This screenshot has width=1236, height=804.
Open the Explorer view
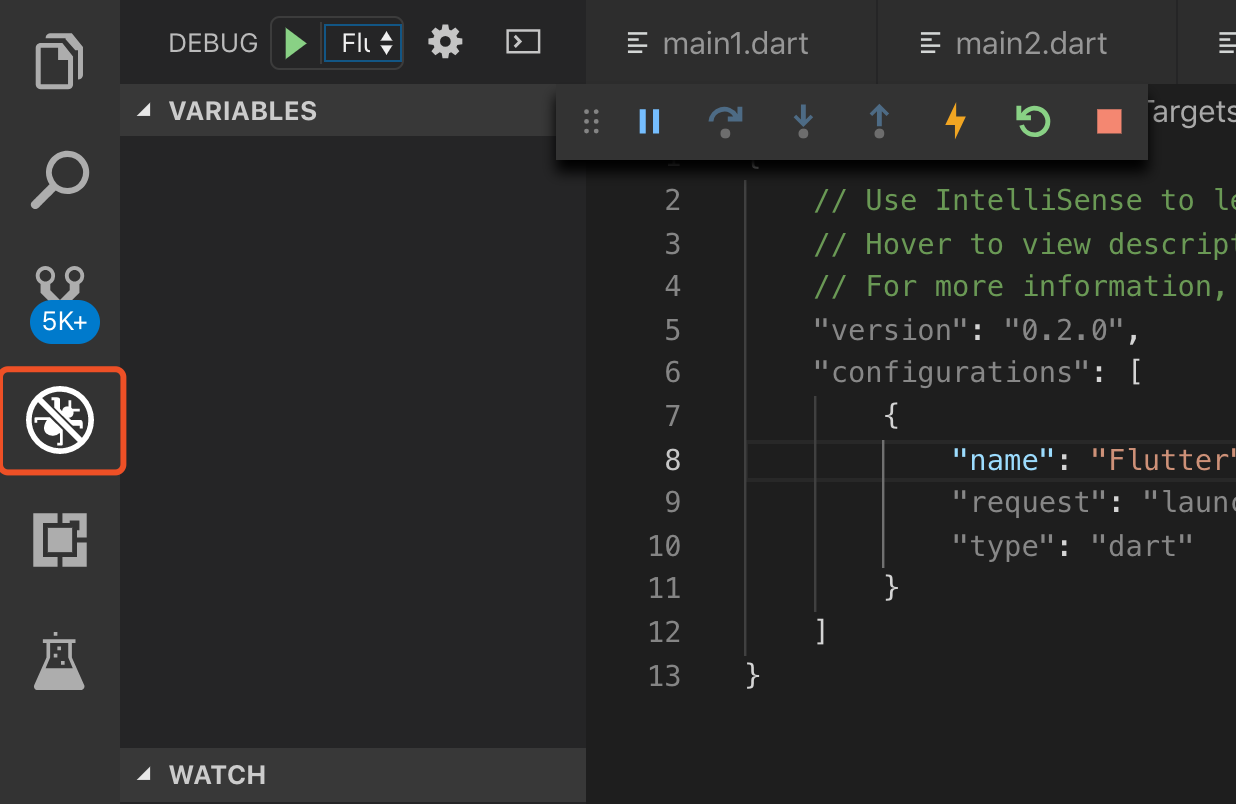coord(60,61)
